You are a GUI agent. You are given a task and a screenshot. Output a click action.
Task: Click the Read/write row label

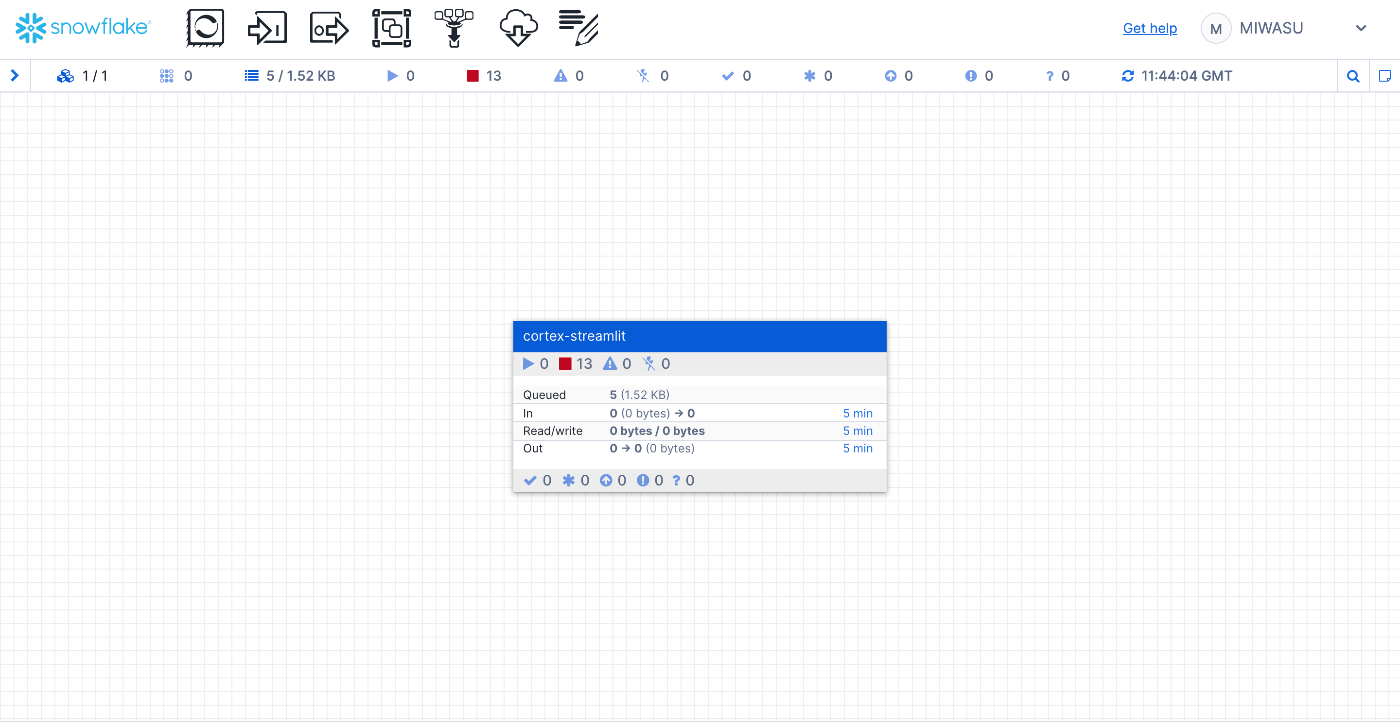[553, 431]
